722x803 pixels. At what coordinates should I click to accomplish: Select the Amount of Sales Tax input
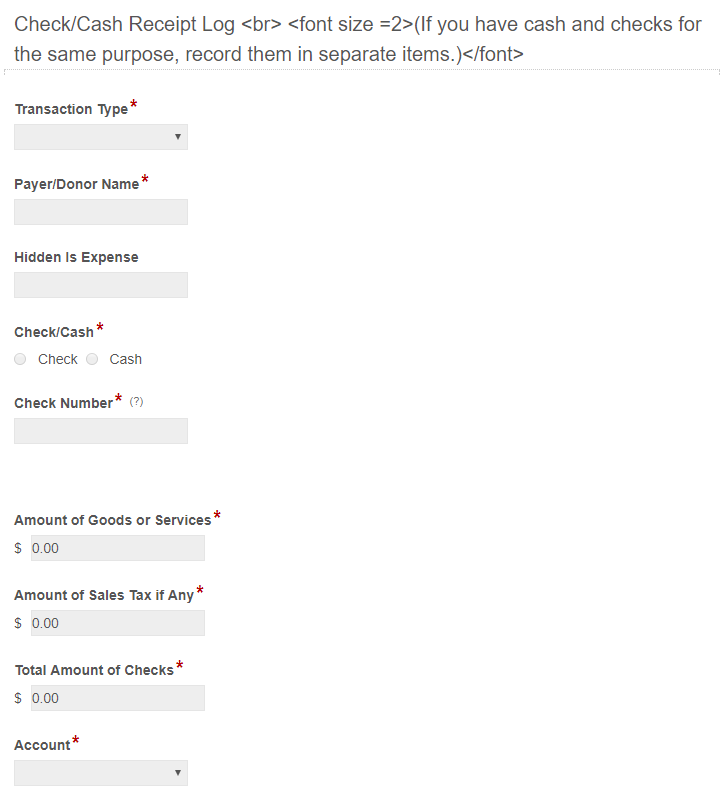(x=117, y=623)
